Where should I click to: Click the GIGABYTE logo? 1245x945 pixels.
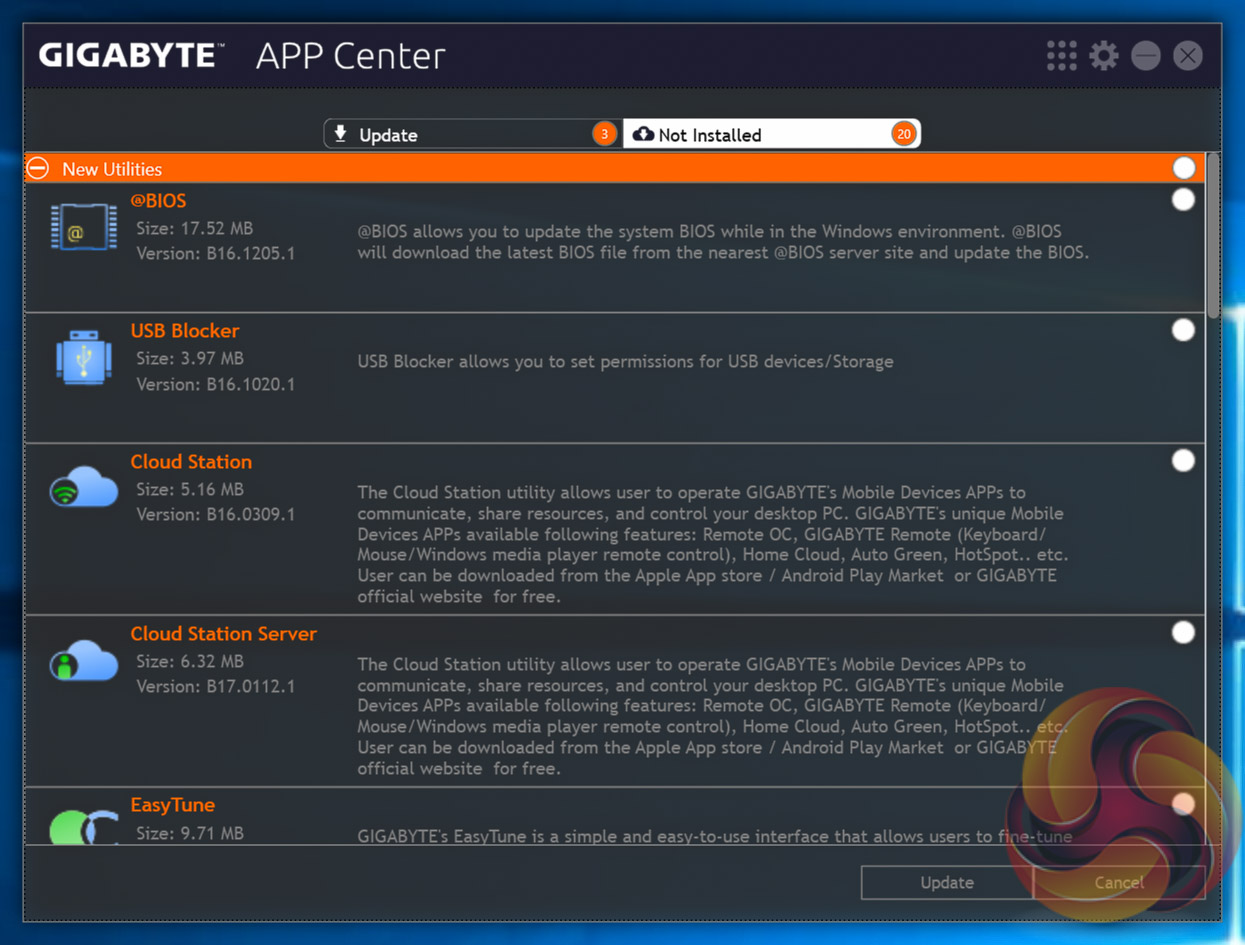(131, 55)
